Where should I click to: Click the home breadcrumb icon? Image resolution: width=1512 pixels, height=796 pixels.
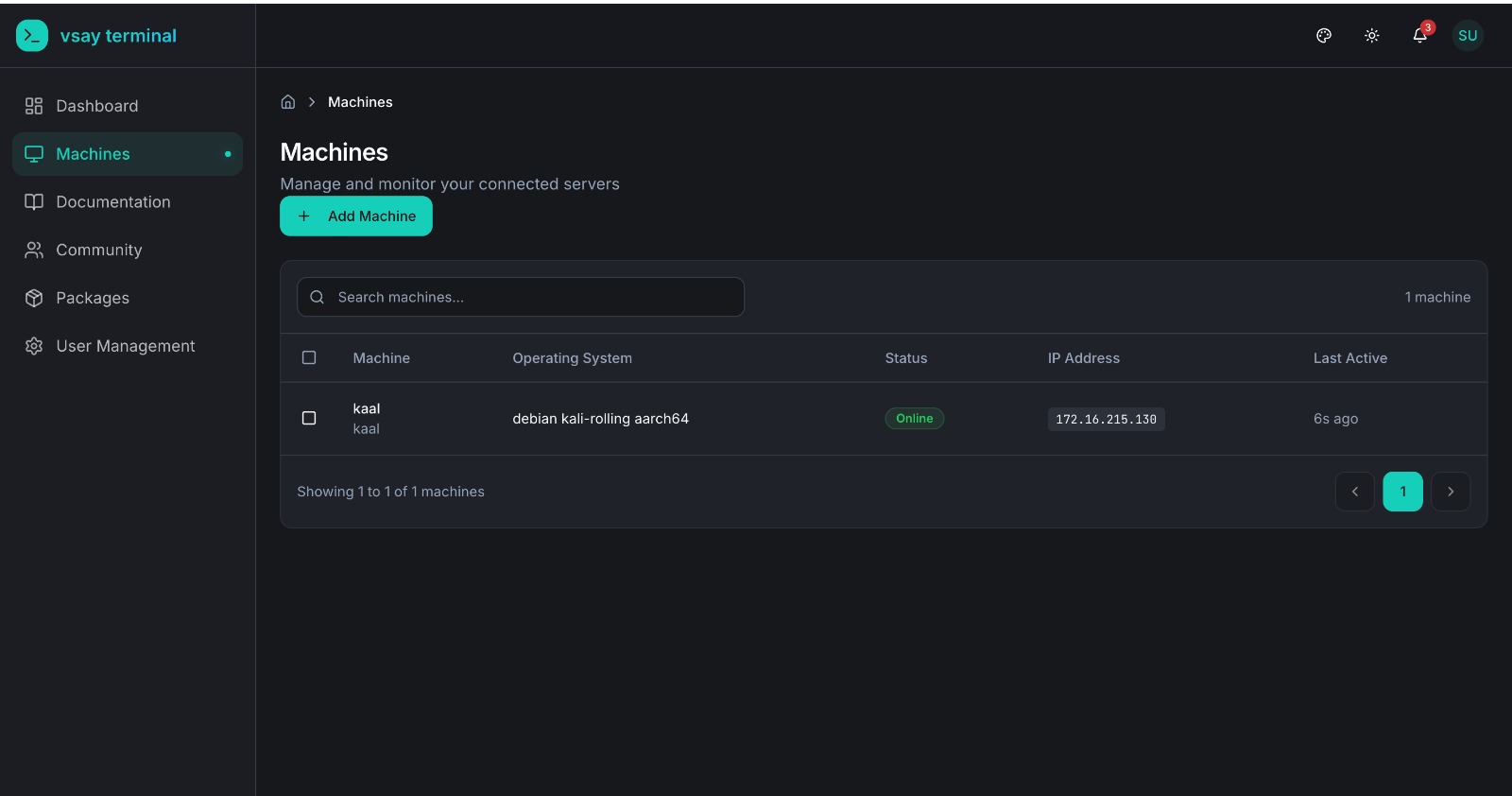coord(288,102)
